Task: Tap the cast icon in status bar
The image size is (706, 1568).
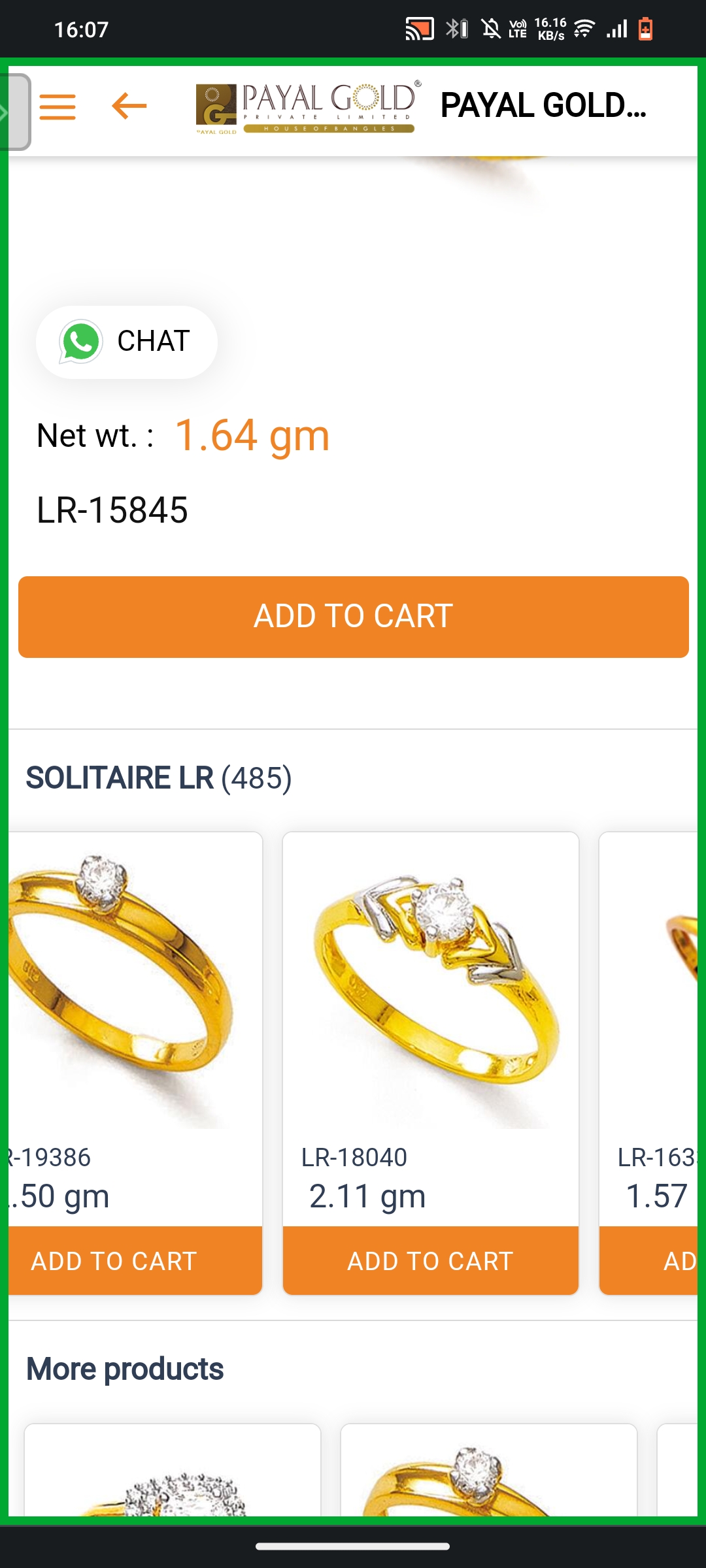Action: coord(419,29)
